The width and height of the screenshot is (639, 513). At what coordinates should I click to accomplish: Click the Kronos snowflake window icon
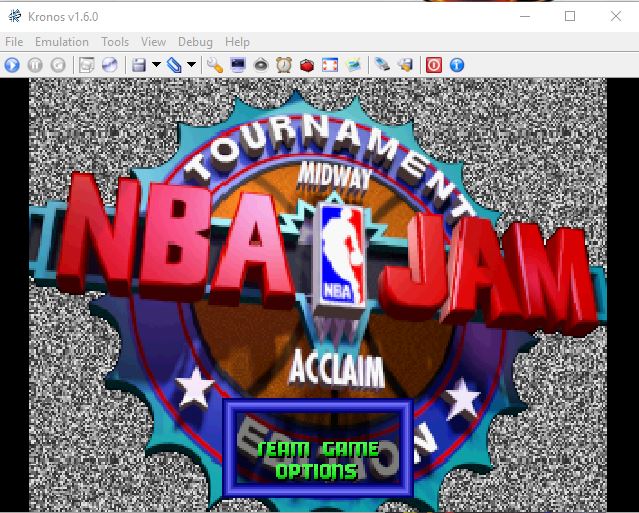(x=15, y=17)
